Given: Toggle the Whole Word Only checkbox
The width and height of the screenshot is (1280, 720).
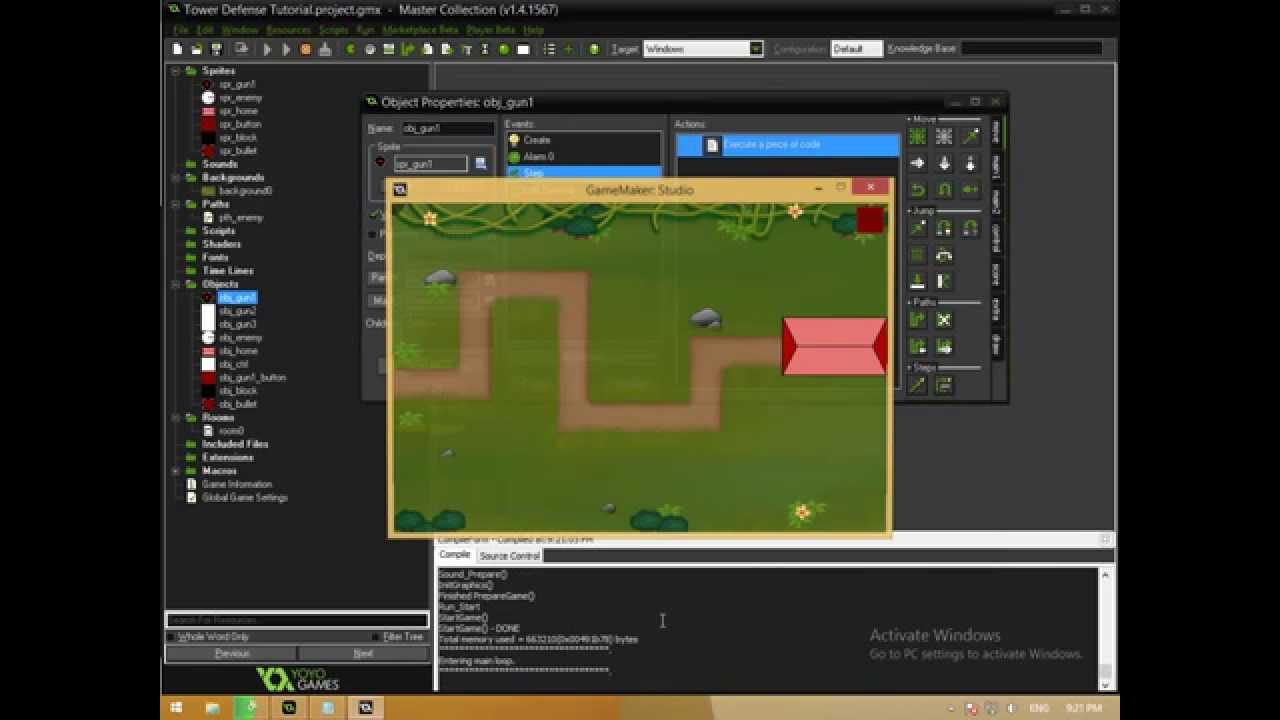Looking at the screenshot, I should click(171, 636).
